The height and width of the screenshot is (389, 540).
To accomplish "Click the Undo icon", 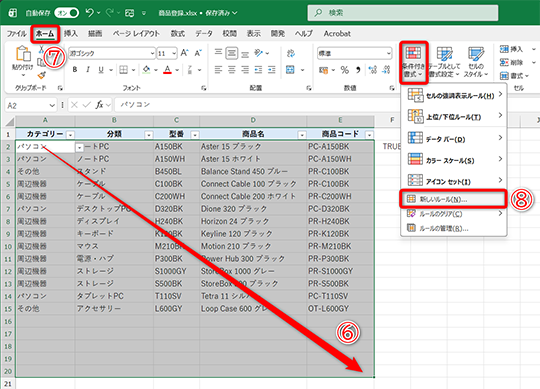I will click(90, 13).
